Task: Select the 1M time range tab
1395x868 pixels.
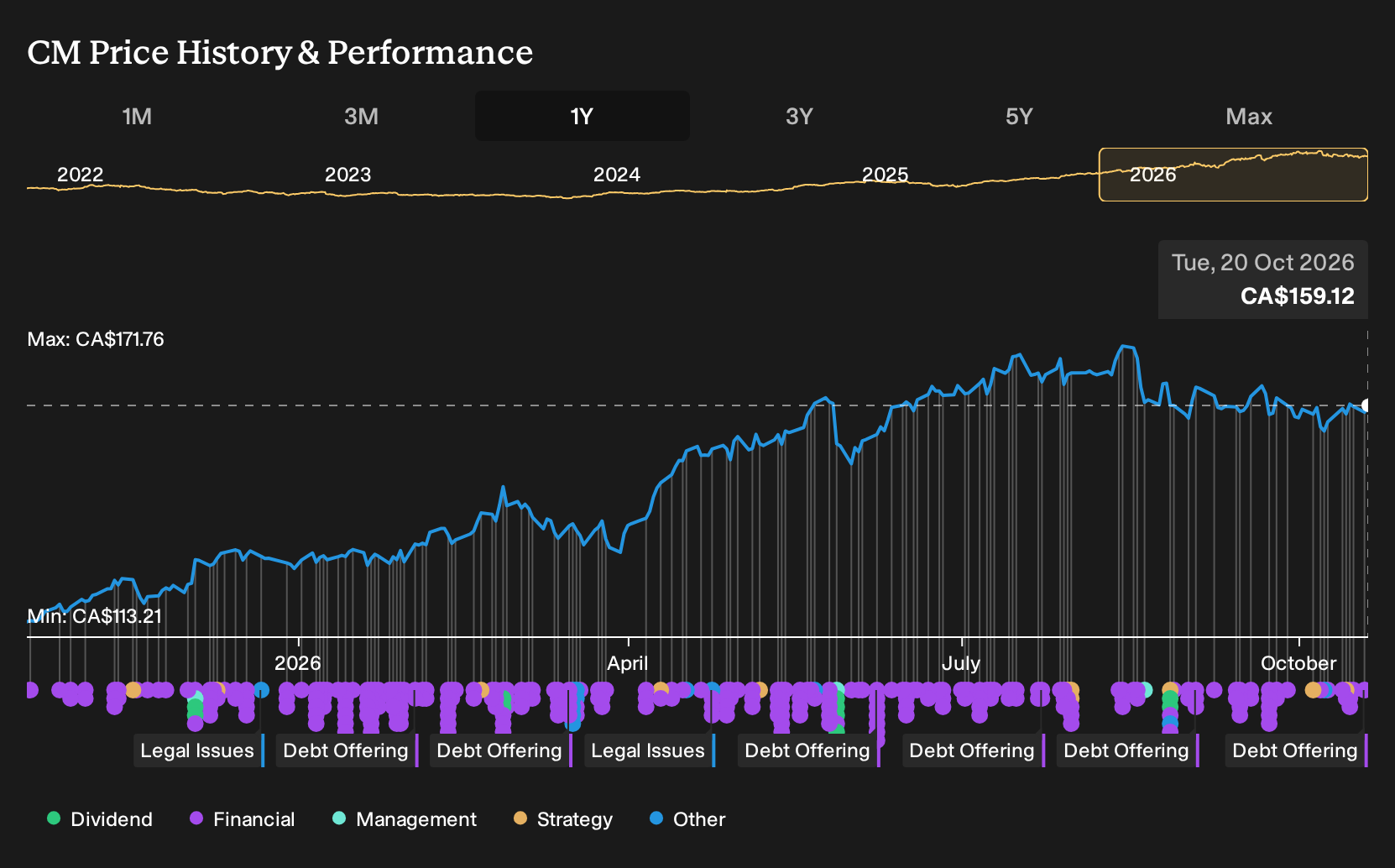Action: click(137, 116)
